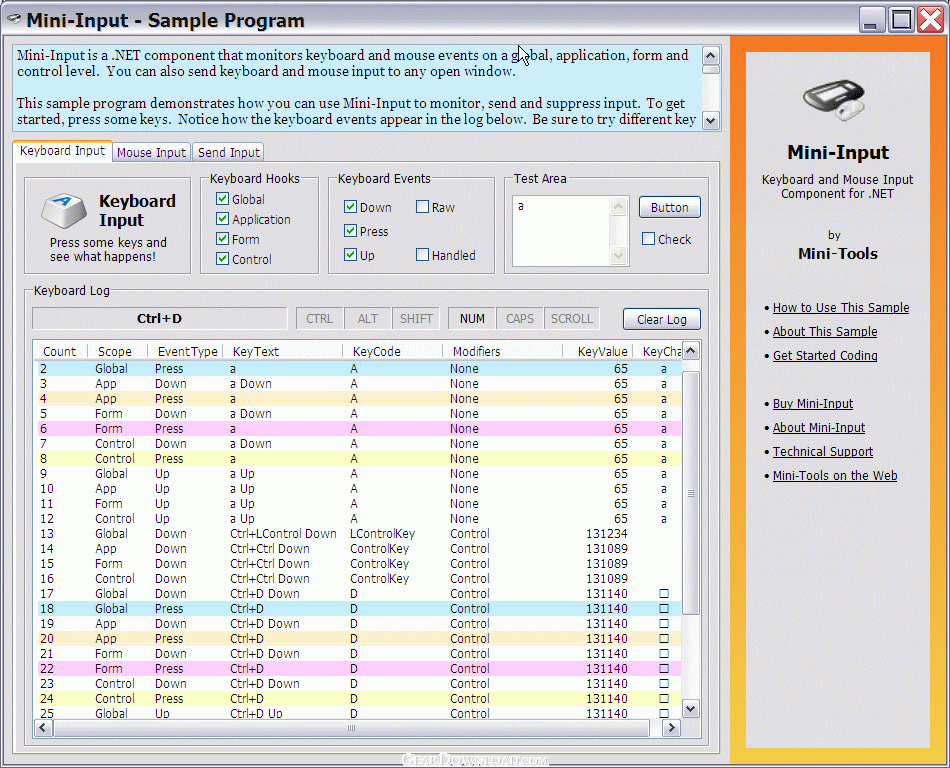This screenshot has width=950, height=768.
Task: Click the log list scroll down arrow
Action: tap(690, 708)
